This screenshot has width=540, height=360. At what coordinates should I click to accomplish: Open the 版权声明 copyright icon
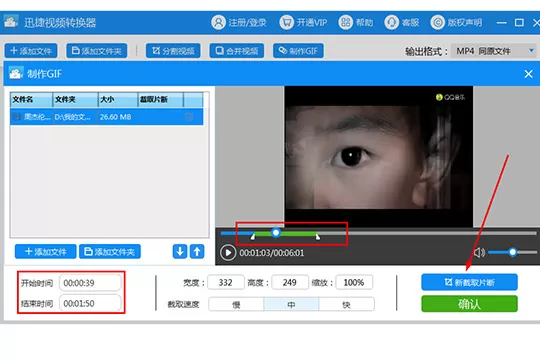pos(437,22)
